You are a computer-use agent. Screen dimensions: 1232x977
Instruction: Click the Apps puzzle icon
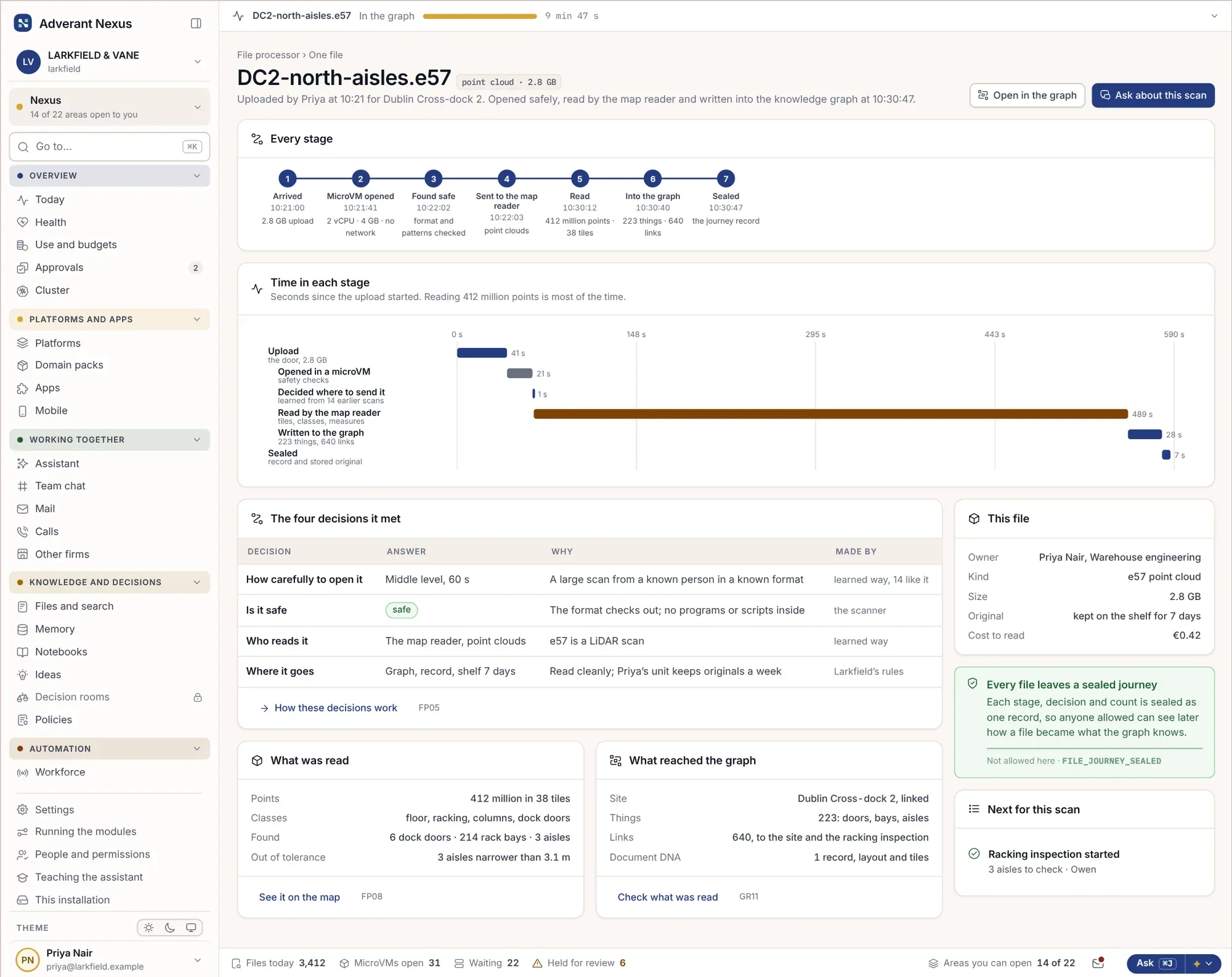pyautogui.click(x=23, y=388)
